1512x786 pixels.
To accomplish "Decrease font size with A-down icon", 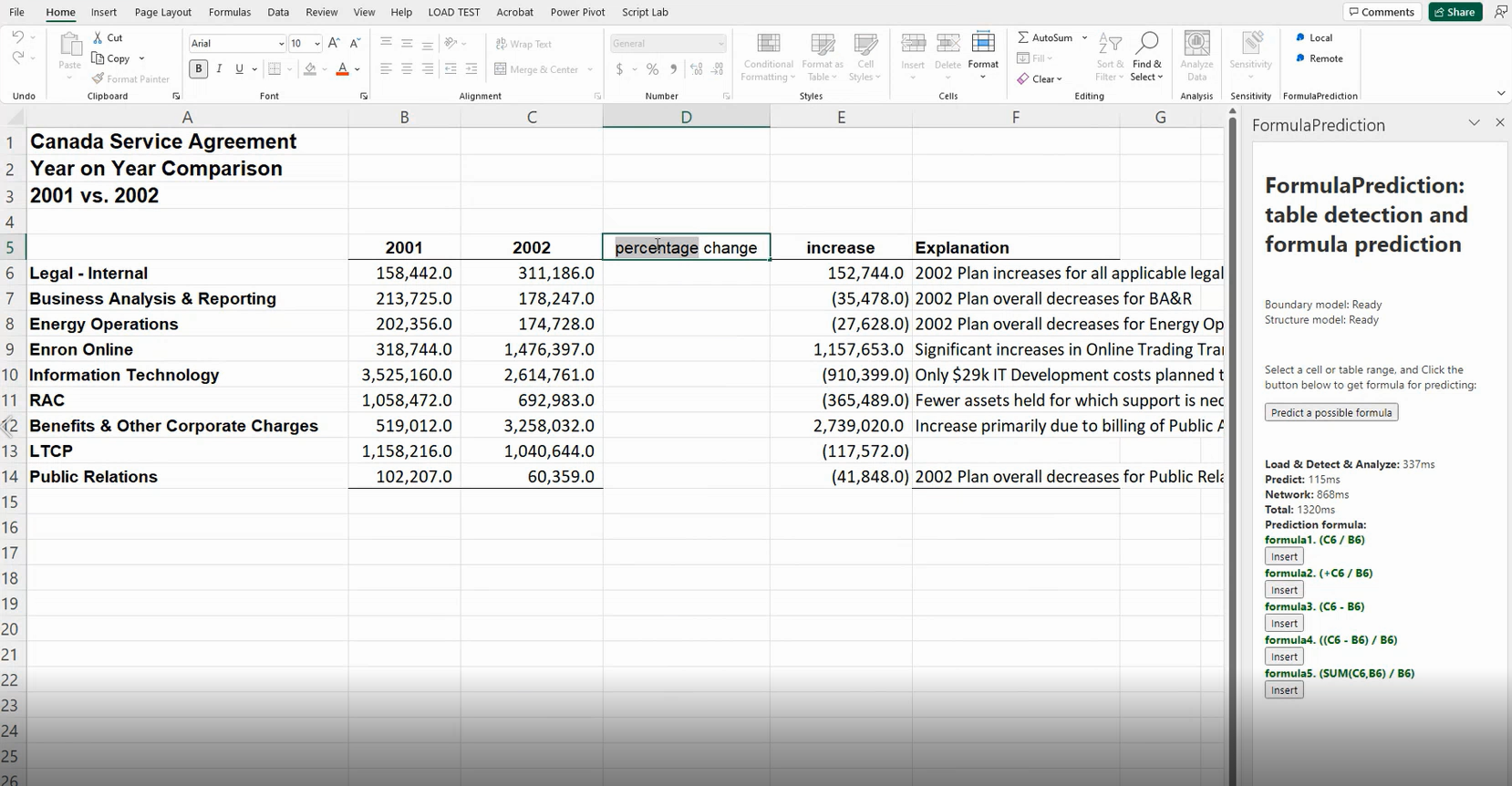I will click(355, 43).
